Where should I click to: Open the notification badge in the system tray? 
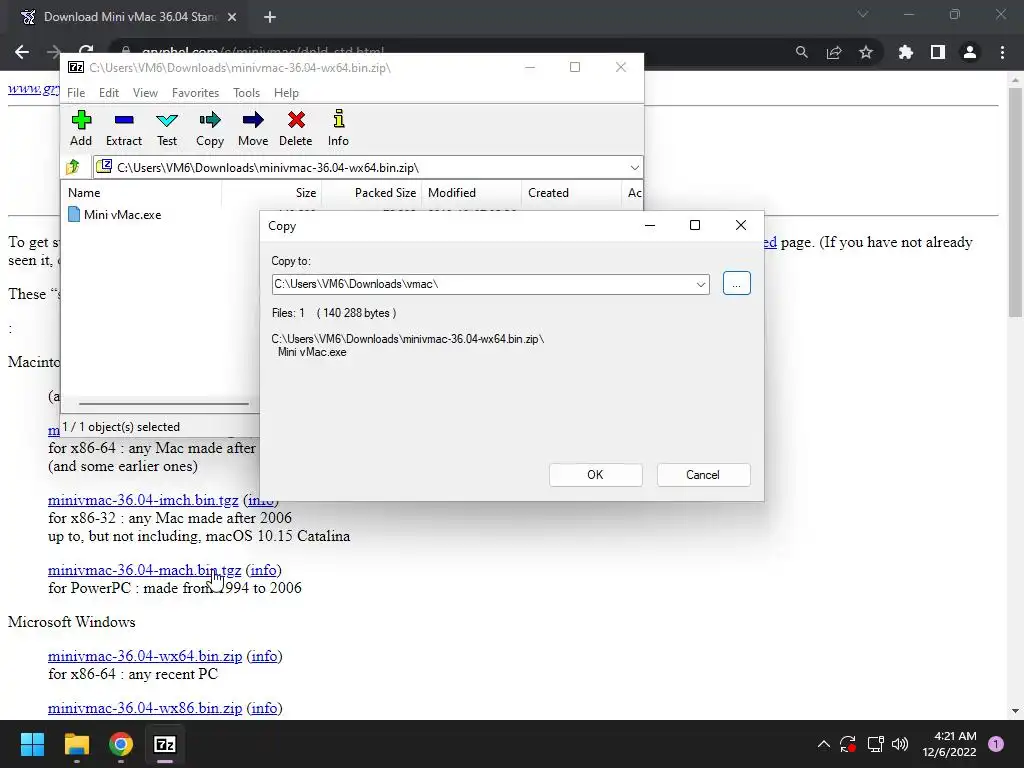point(996,743)
